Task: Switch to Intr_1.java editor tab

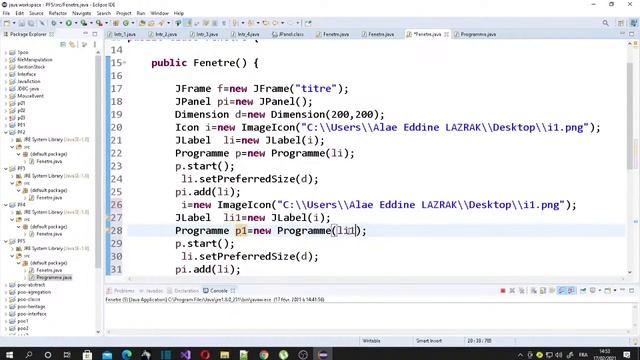Action: (122, 34)
